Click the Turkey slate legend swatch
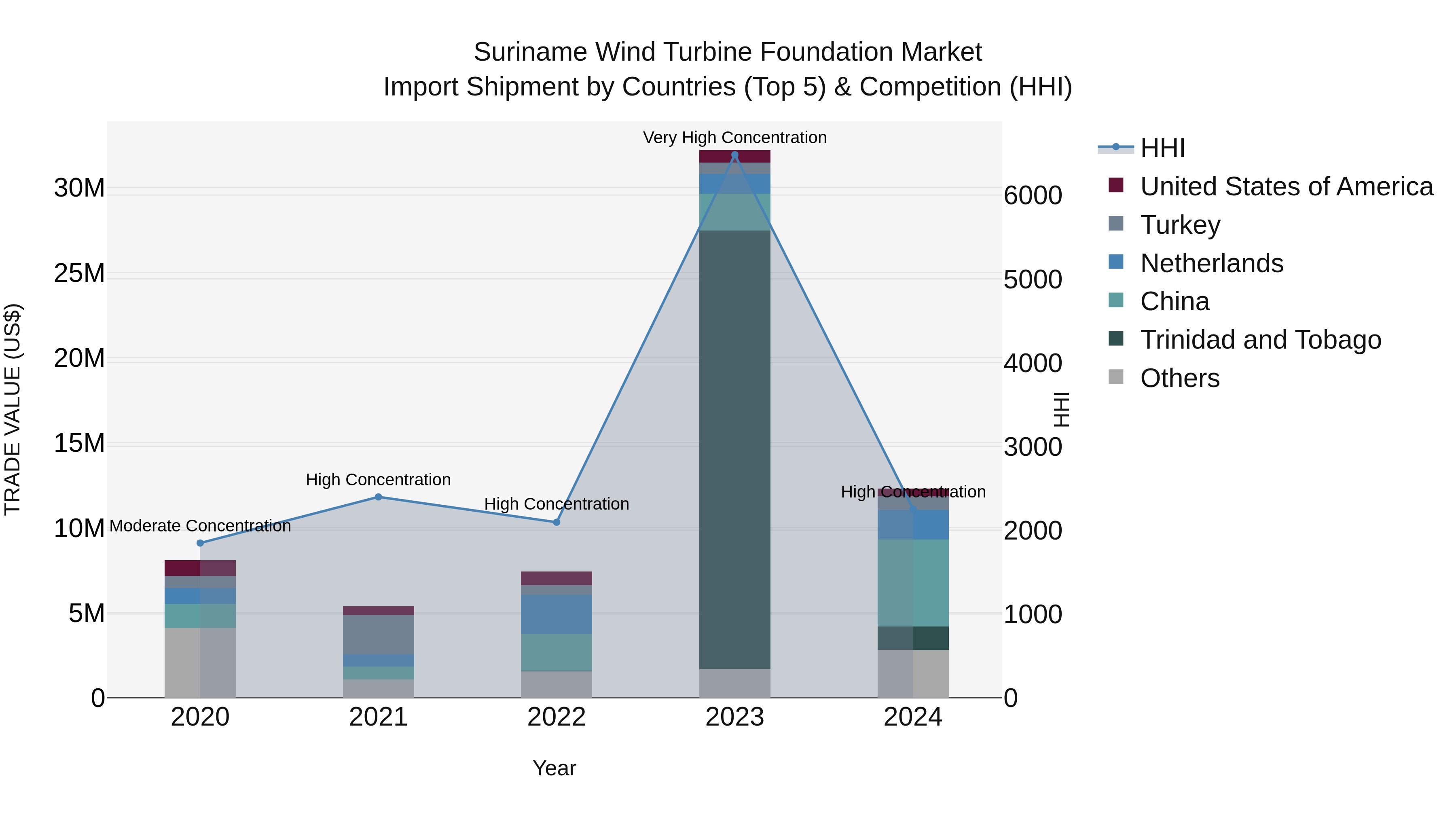 (x=1116, y=223)
